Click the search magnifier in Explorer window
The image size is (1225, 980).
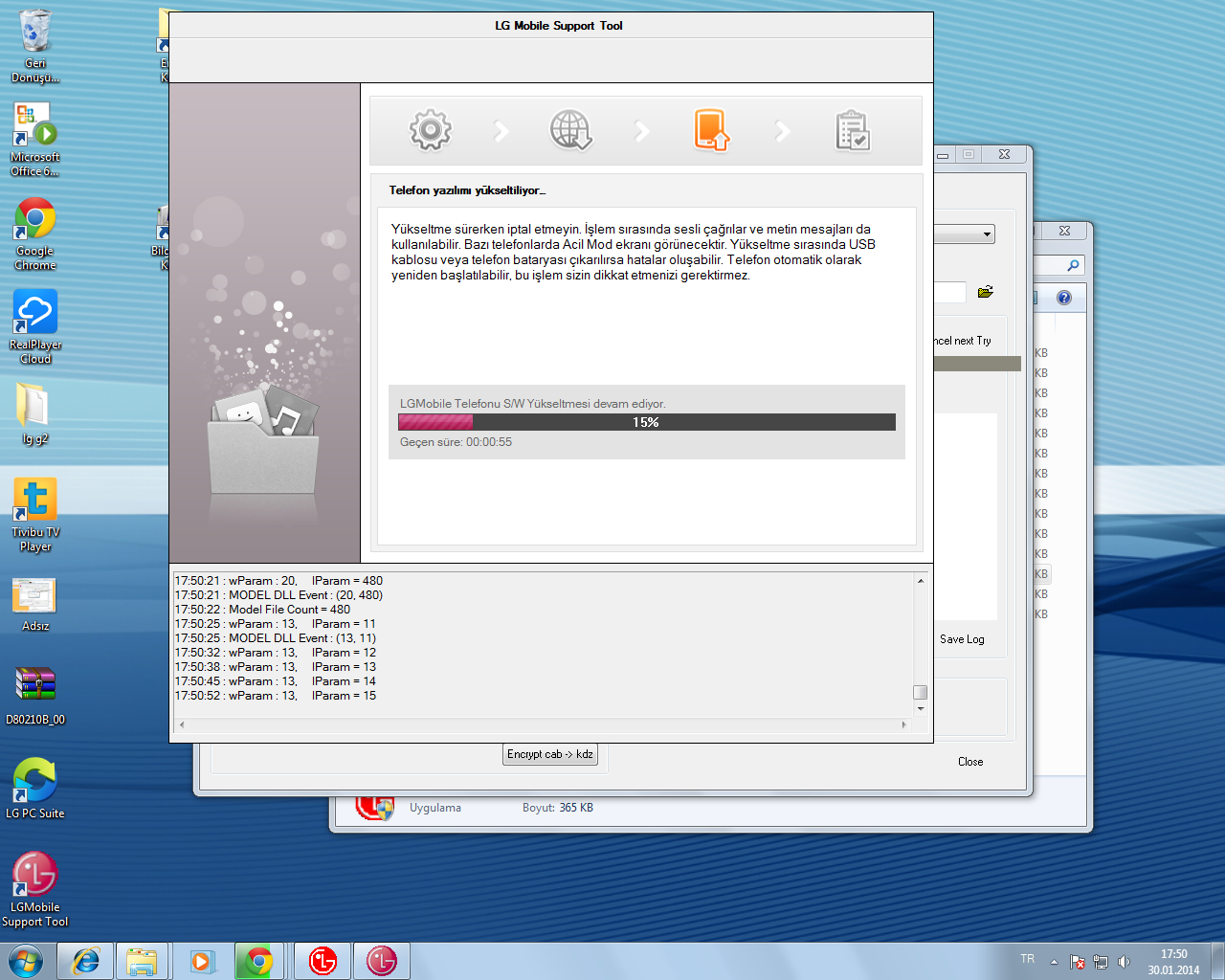point(1073,265)
